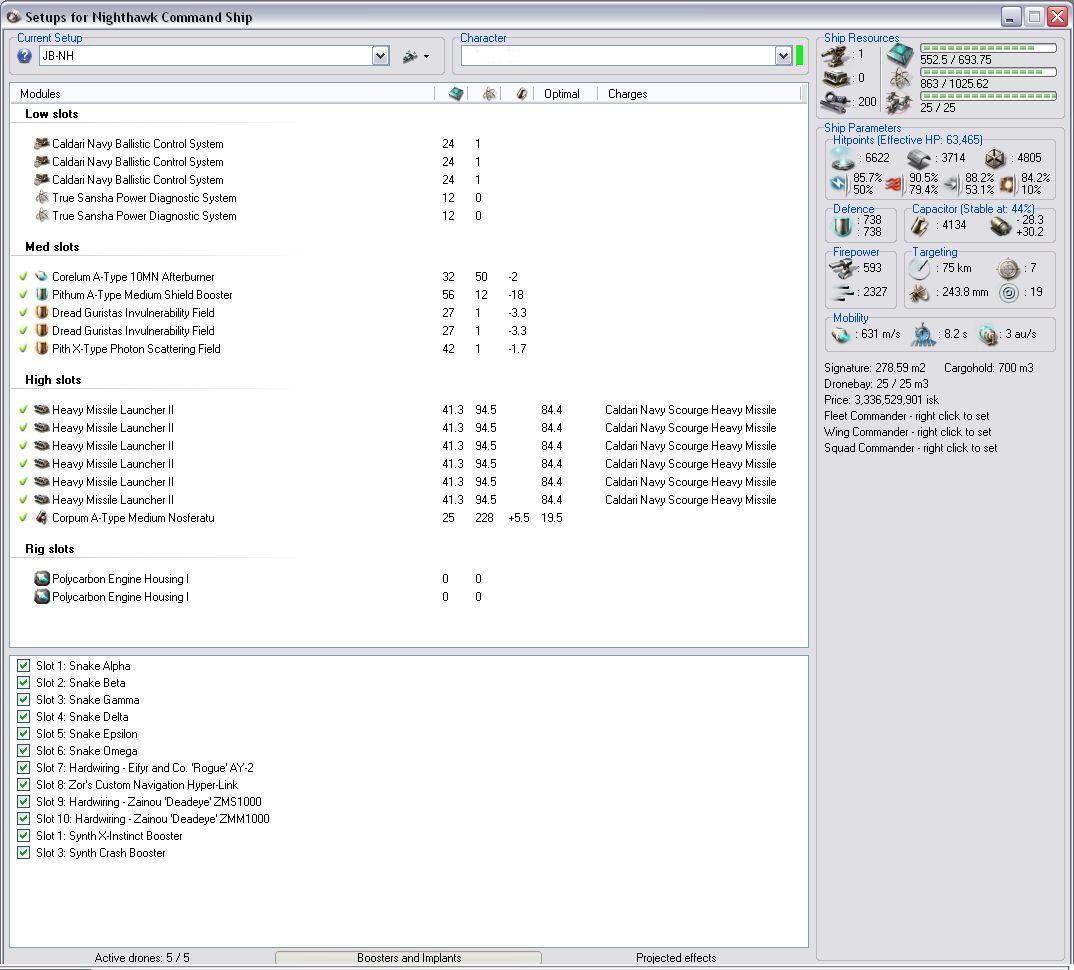1074x970 pixels.
Task: Click the Mobility speed icon showing 631 m/s
Action: click(840, 335)
